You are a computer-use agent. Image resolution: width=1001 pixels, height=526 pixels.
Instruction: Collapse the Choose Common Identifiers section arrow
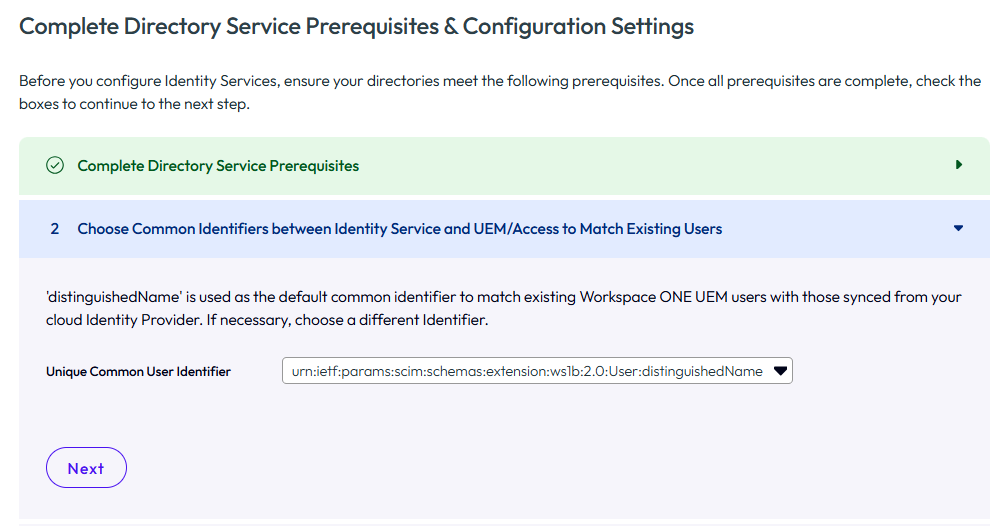pos(958,228)
